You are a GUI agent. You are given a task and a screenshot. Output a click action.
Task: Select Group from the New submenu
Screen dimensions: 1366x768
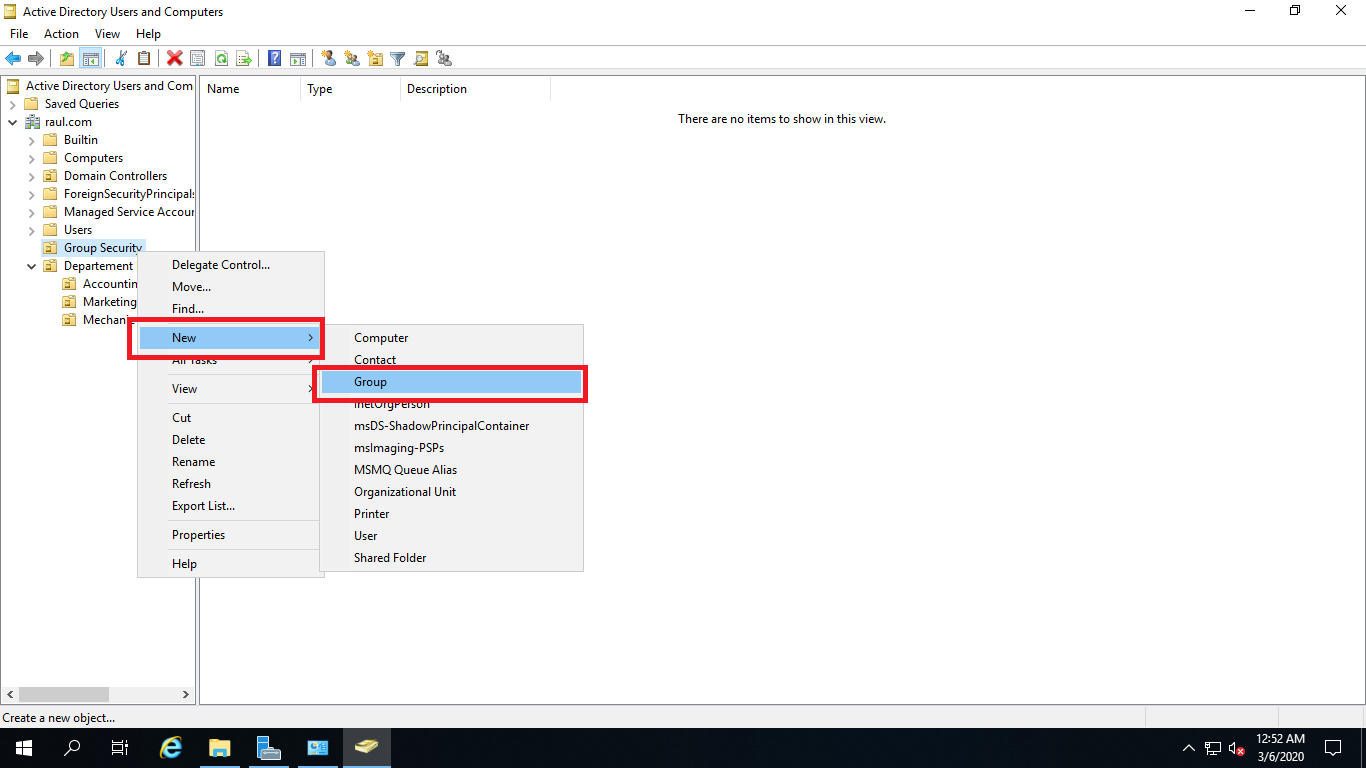pyautogui.click(x=370, y=382)
